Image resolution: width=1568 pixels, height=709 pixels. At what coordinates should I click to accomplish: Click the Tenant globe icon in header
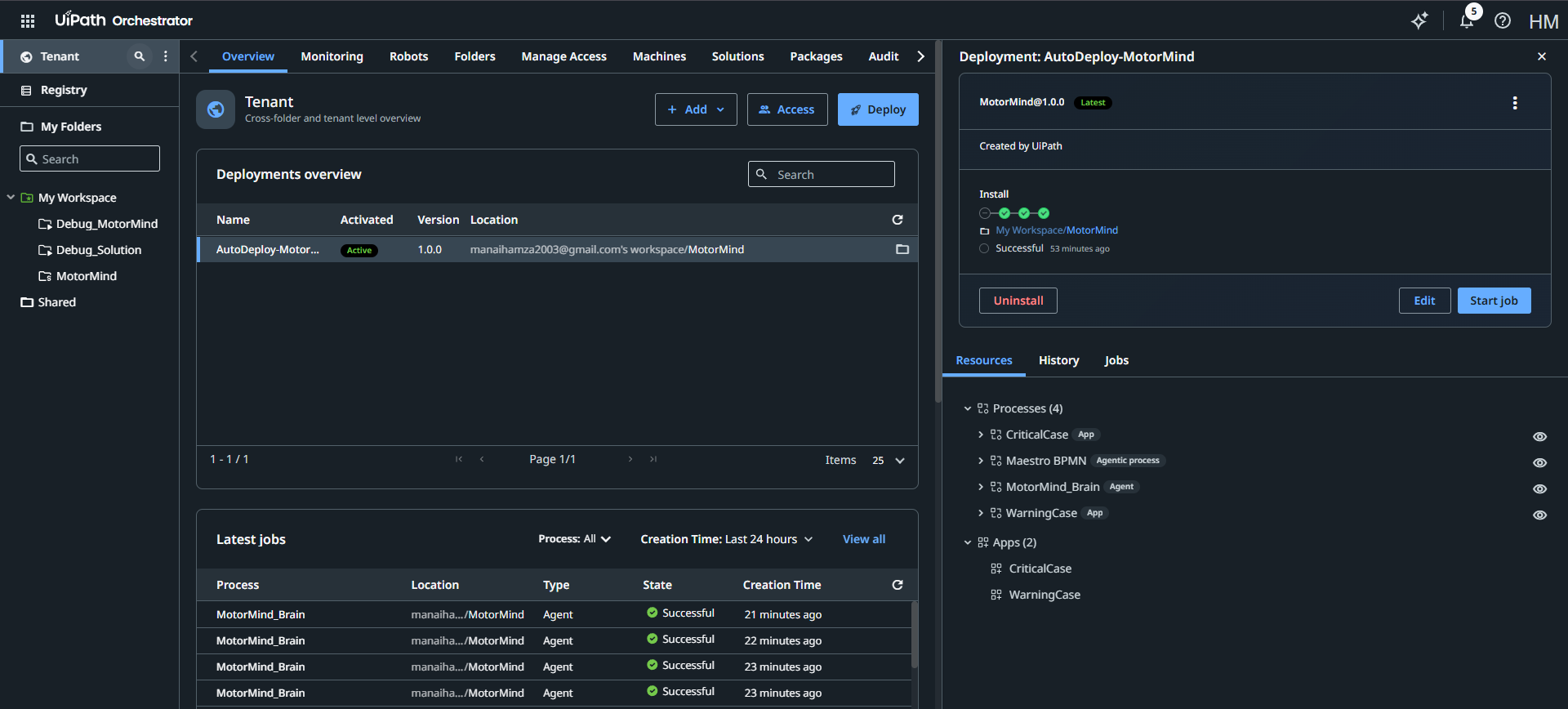pos(216,109)
